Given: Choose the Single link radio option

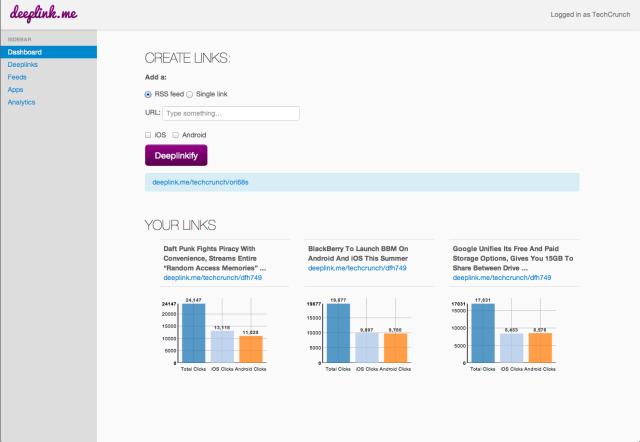Looking at the screenshot, I should [189, 94].
